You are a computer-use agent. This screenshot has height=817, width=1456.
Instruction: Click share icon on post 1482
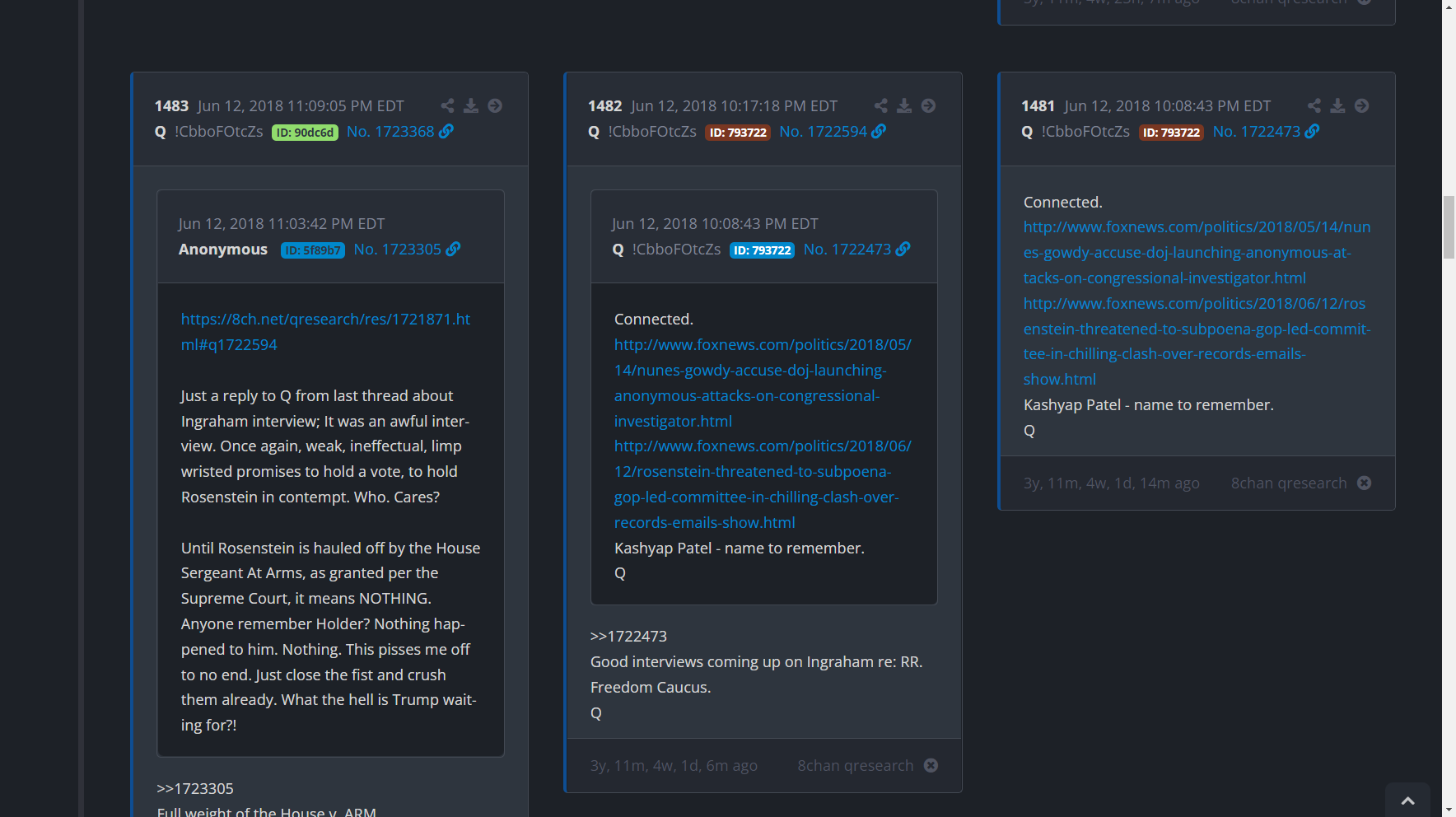click(880, 105)
